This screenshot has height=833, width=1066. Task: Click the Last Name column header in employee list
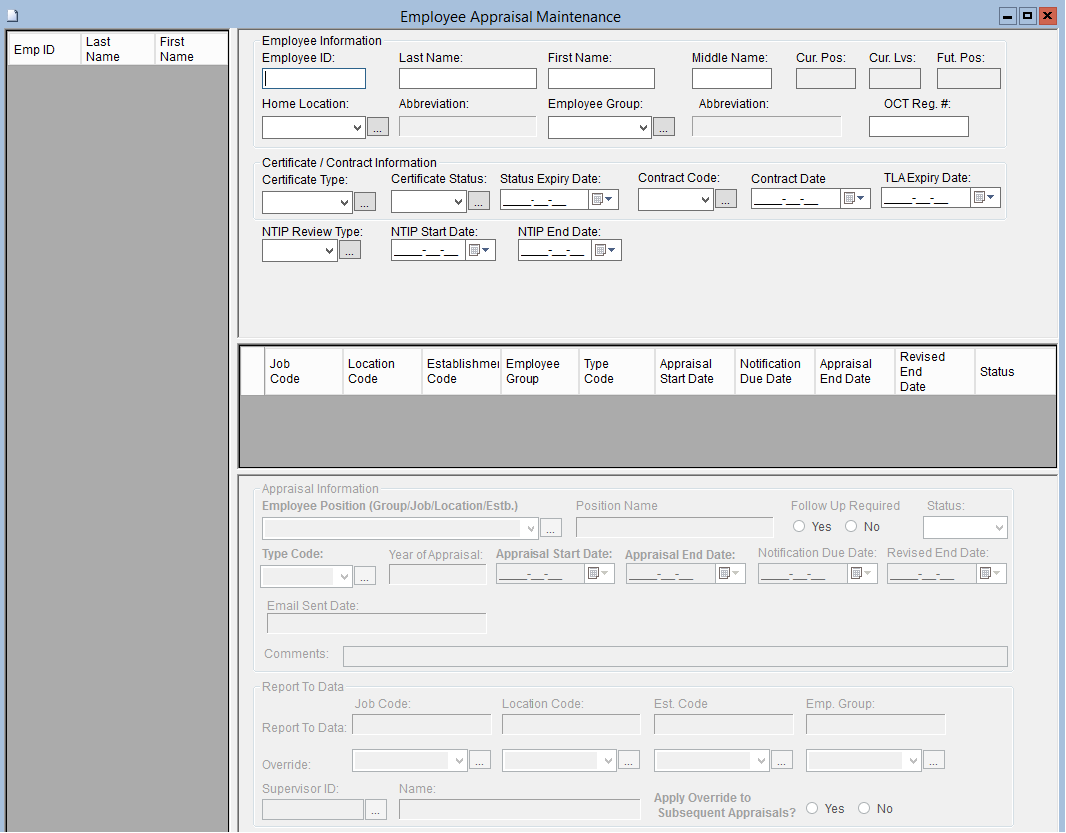pyautogui.click(x=117, y=49)
